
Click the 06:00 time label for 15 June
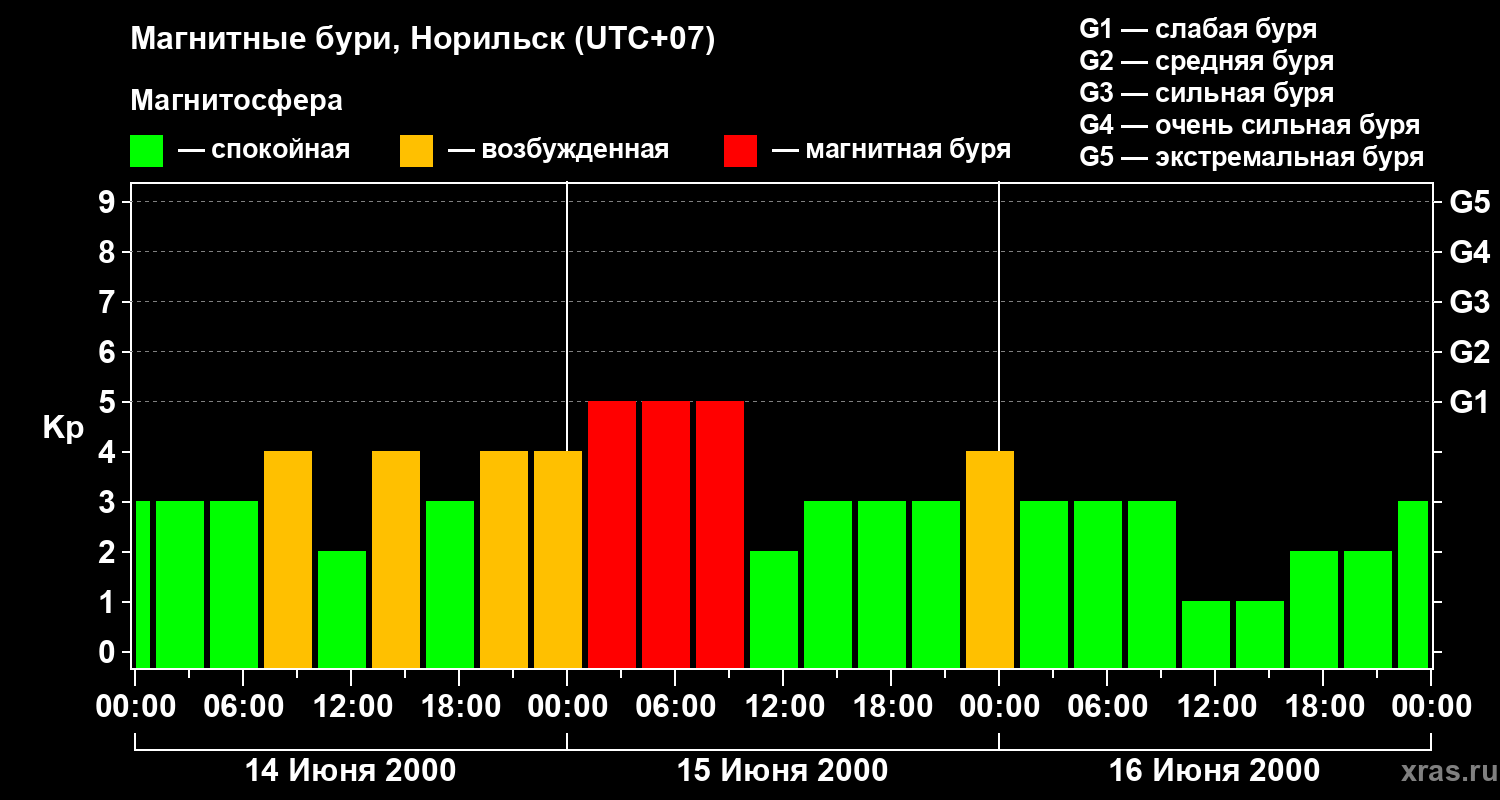[x=675, y=707]
